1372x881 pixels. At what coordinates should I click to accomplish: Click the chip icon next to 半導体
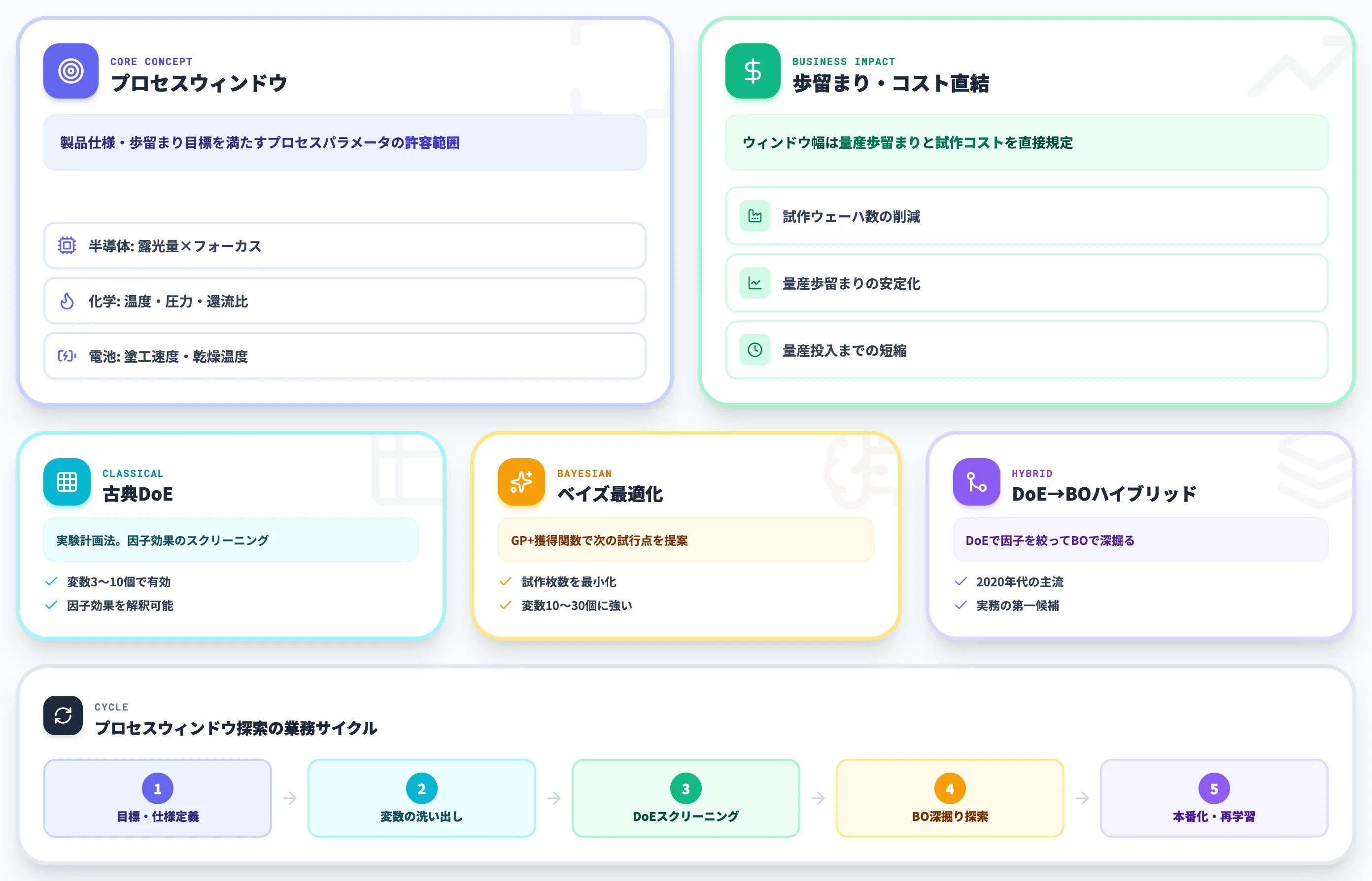coord(67,245)
